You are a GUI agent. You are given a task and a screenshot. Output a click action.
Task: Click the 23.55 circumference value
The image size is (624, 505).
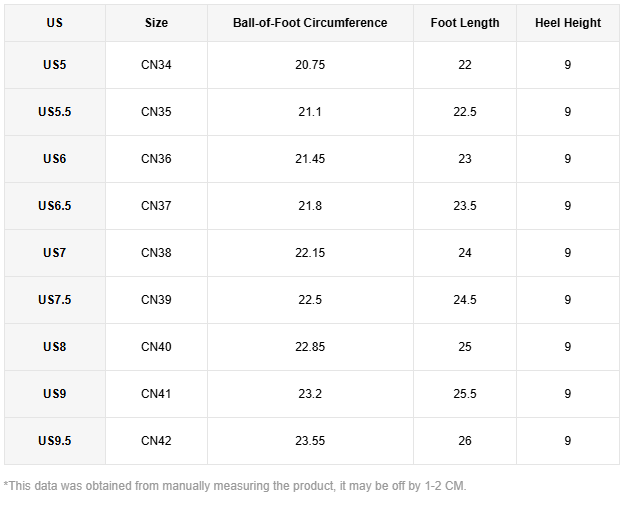(310, 441)
